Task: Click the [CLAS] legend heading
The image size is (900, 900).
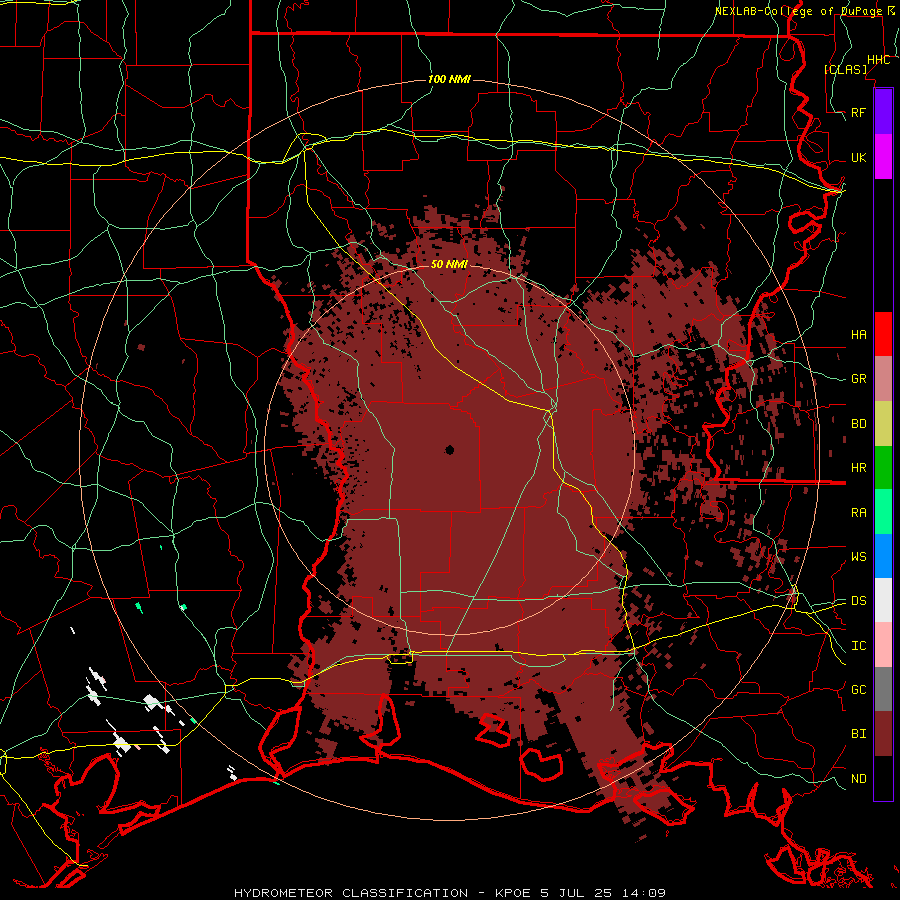Action: click(x=845, y=69)
